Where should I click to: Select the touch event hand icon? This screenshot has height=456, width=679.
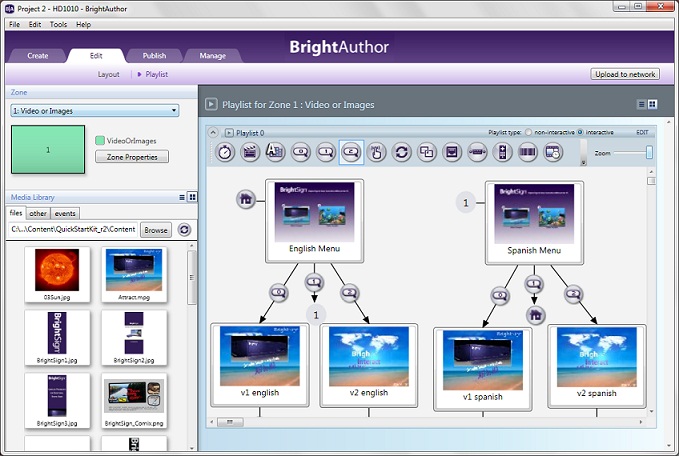coord(376,152)
